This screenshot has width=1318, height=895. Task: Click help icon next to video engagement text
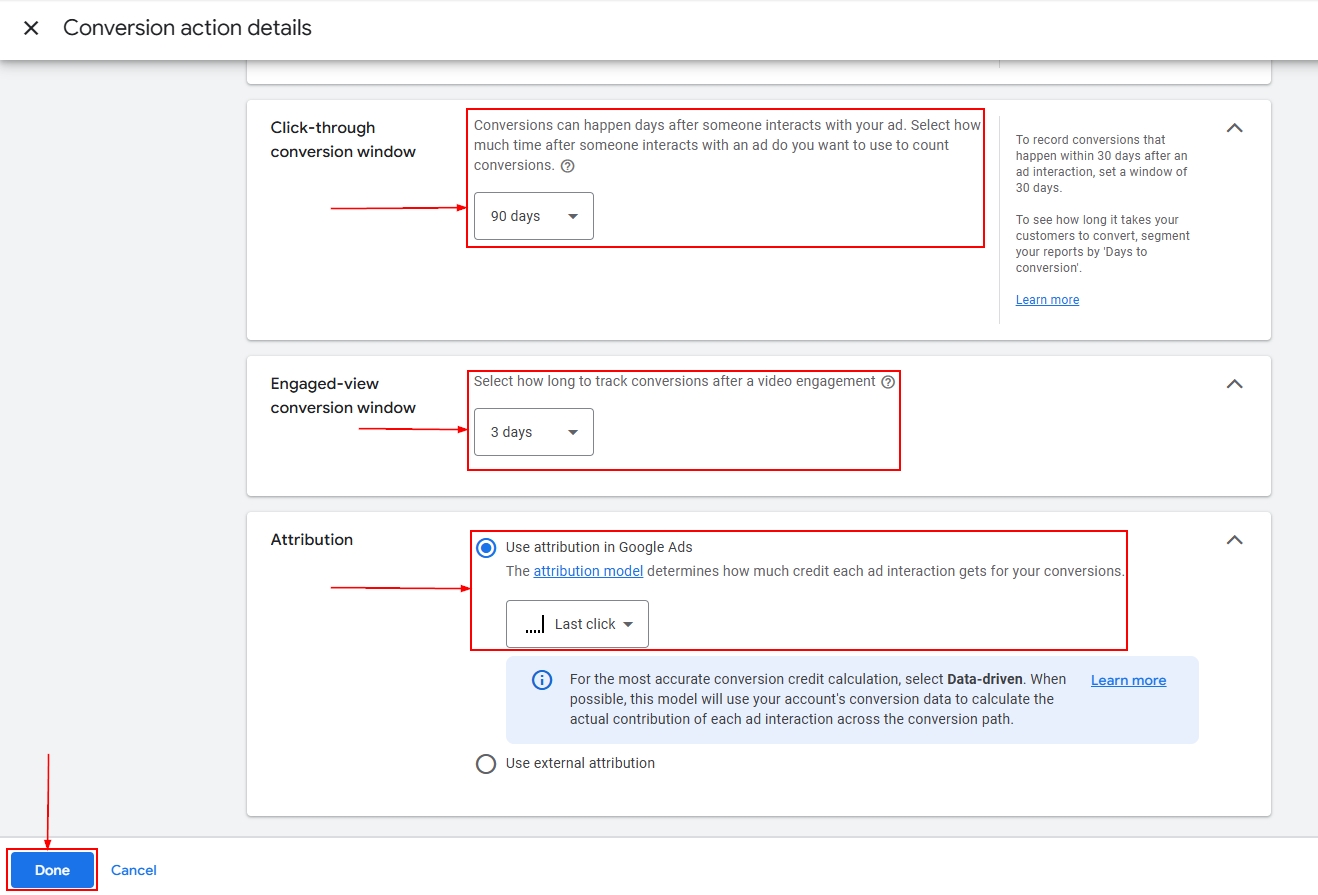click(888, 382)
